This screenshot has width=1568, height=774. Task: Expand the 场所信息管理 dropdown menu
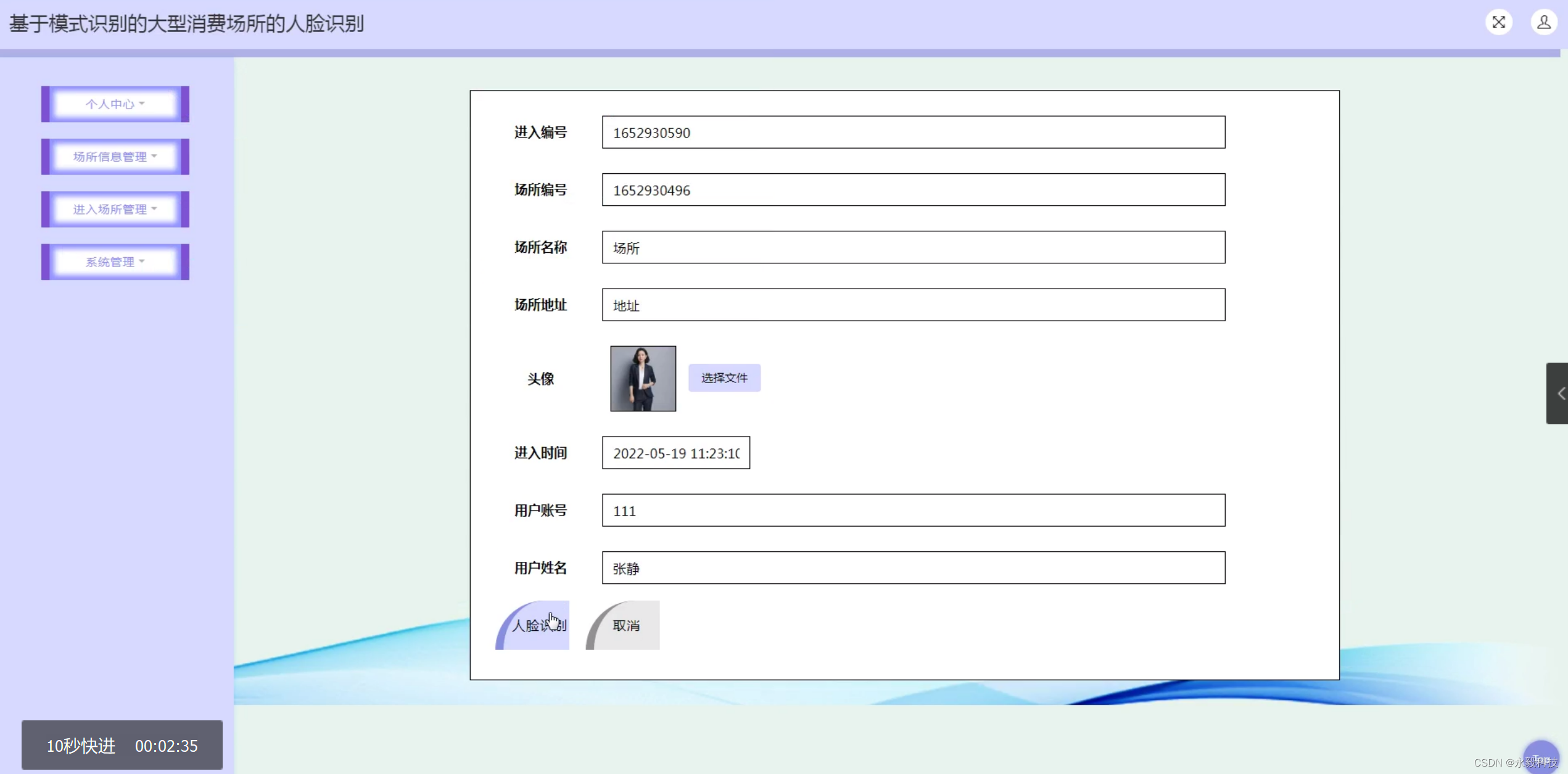click(115, 157)
